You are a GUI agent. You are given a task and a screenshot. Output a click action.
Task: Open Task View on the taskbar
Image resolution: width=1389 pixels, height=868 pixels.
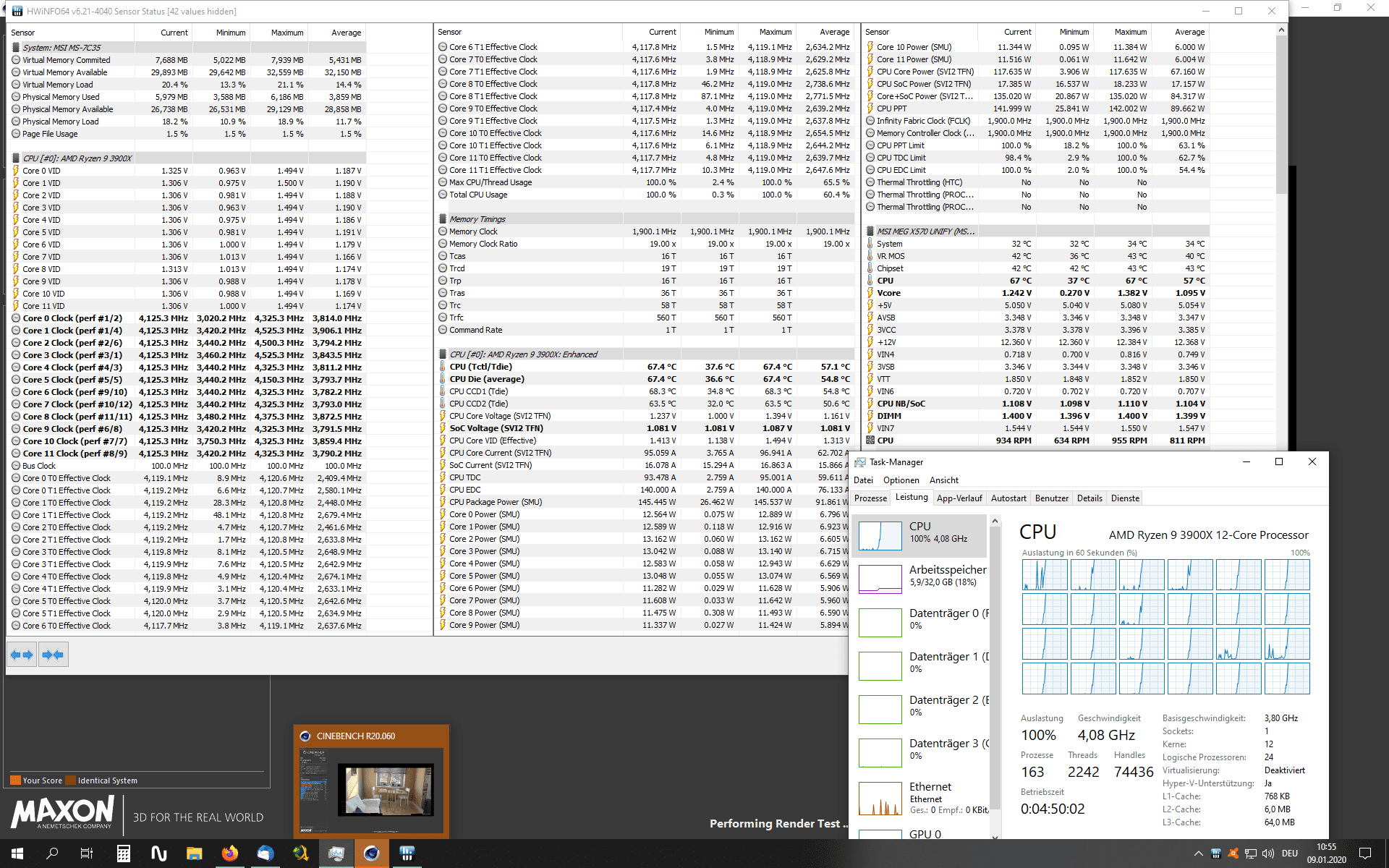click(x=87, y=854)
